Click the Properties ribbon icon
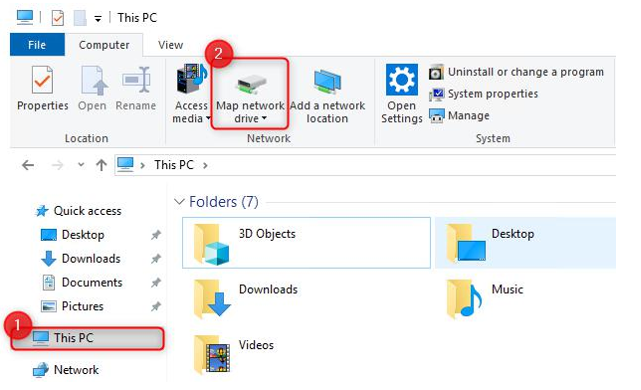 [42, 80]
